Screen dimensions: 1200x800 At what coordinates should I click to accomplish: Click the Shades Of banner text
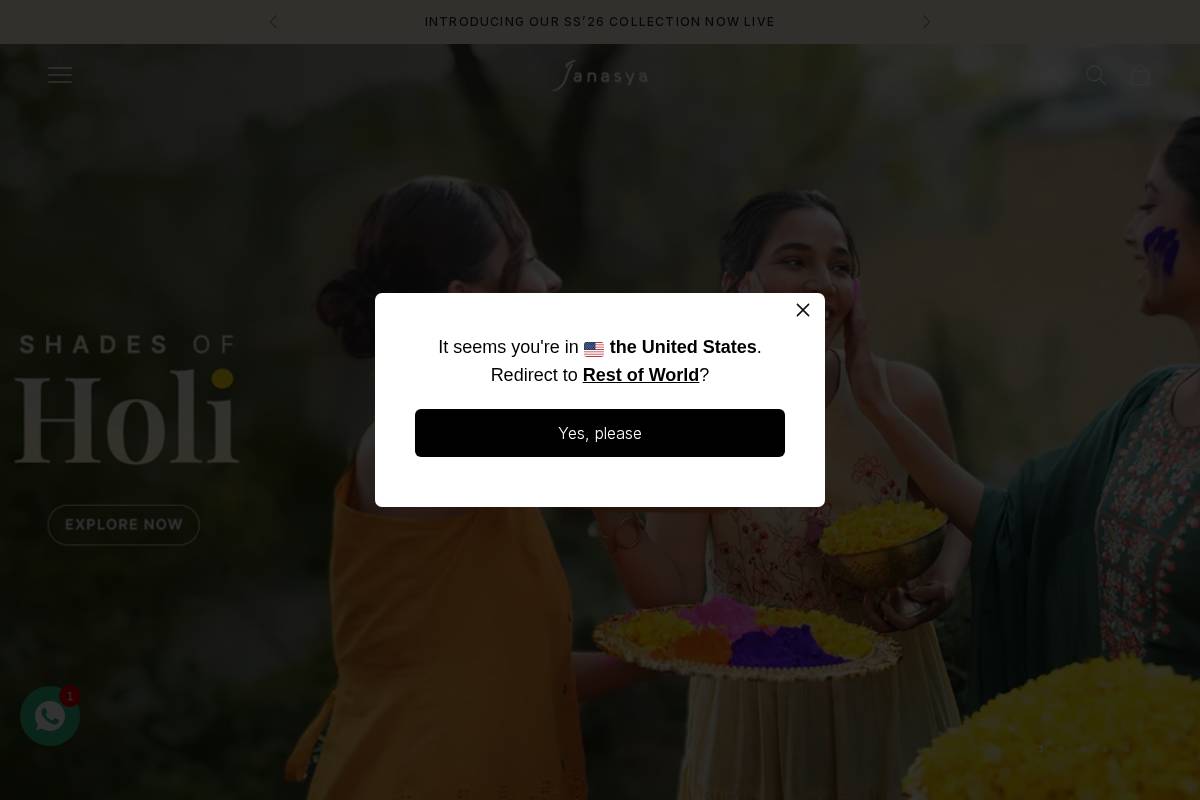[x=127, y=345]
